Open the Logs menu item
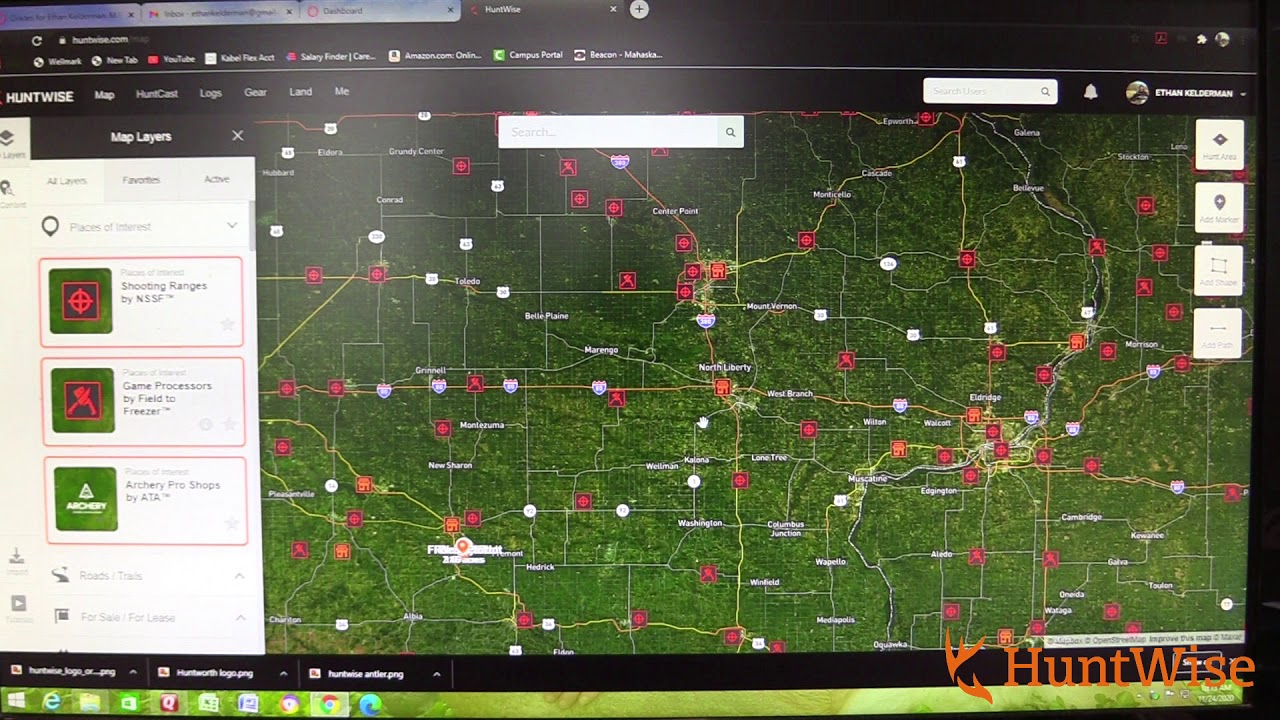The image size is (1280, 720). 210,93
